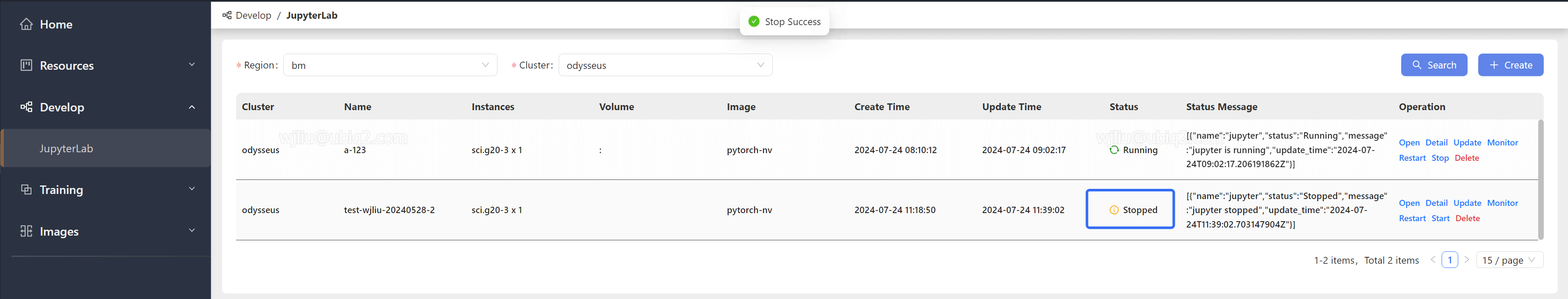Open Monitor for a-123
Viewport: 1568px width, 299px height.
[1502, 142]
